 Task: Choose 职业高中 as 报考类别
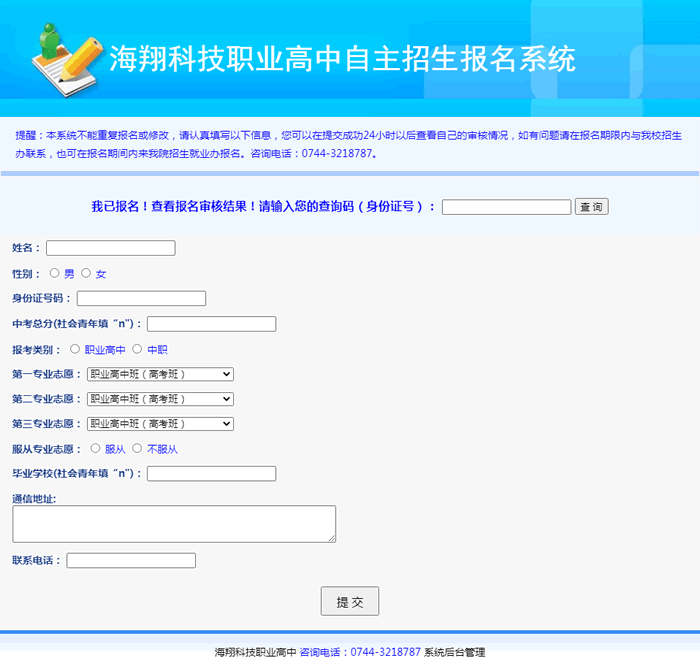(x=75, y=349)
